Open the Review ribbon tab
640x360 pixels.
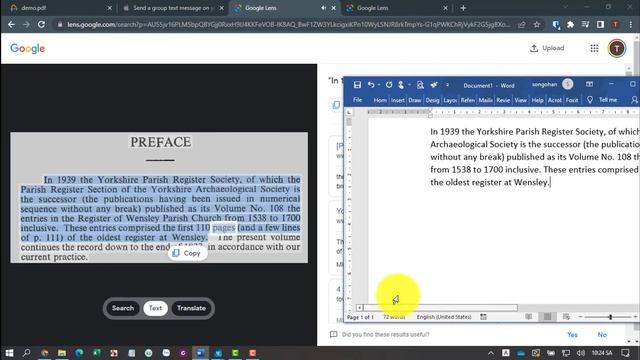pyautogui.click(x=503, y=100)
